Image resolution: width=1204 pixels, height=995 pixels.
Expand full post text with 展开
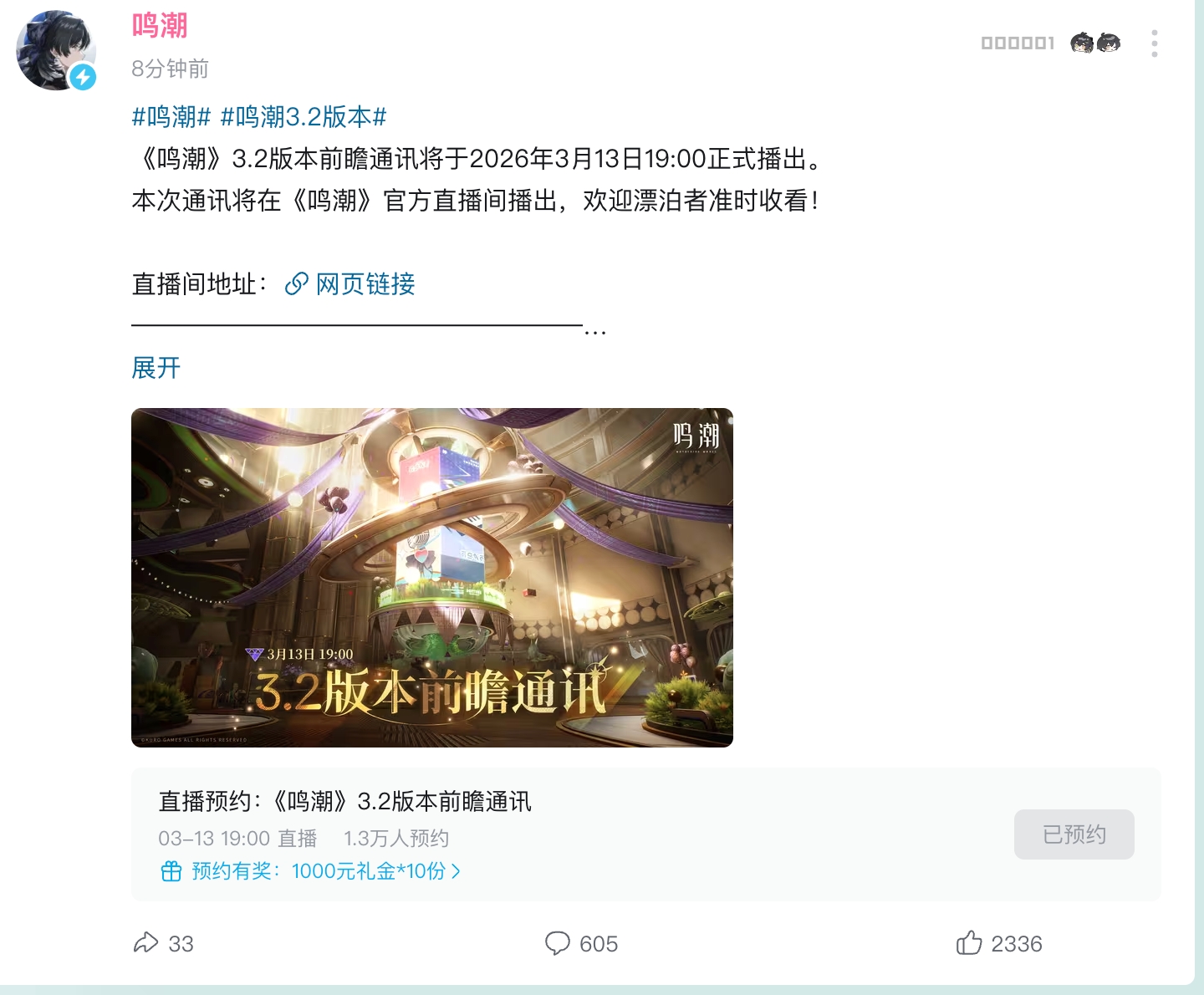click(156, 368)
